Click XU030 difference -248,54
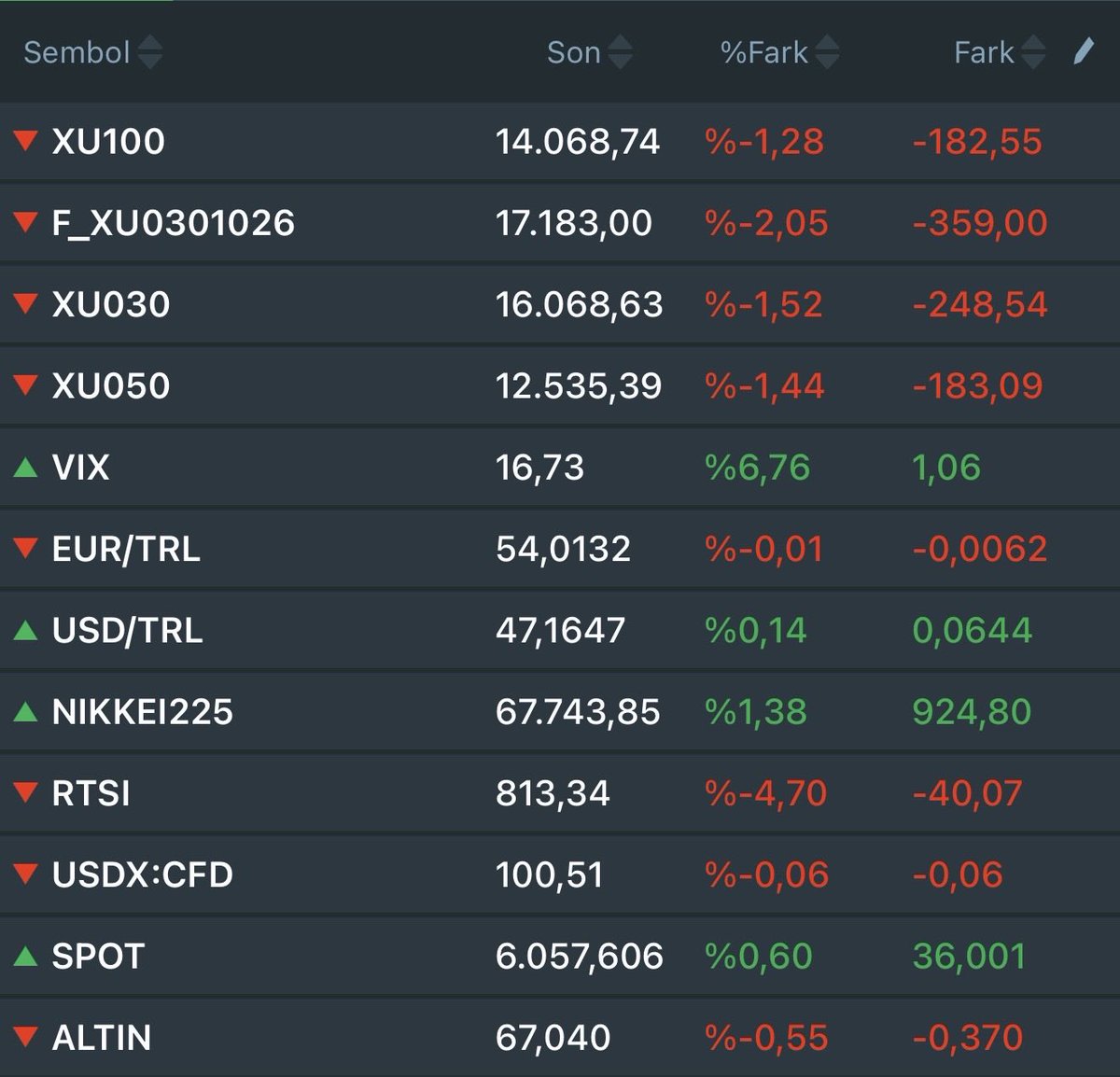Screen dimensions: 1120x1077 coord(980,304)
